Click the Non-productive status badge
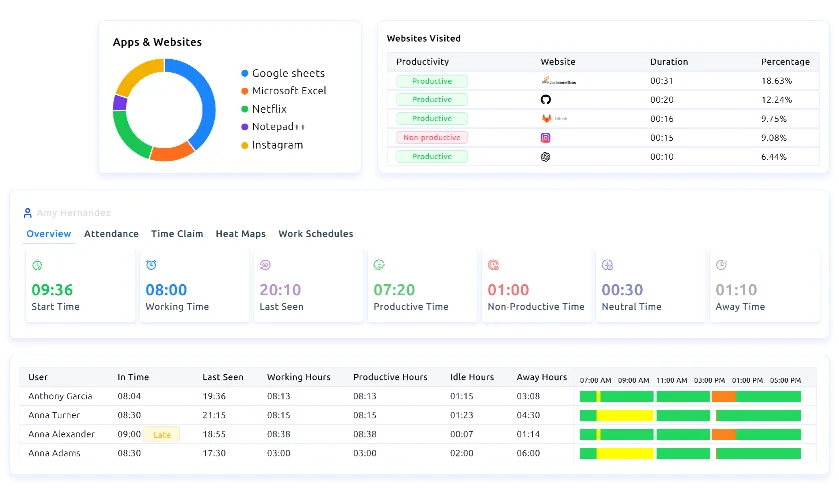Screen dimensions: 839x503 tap(432, 138)
